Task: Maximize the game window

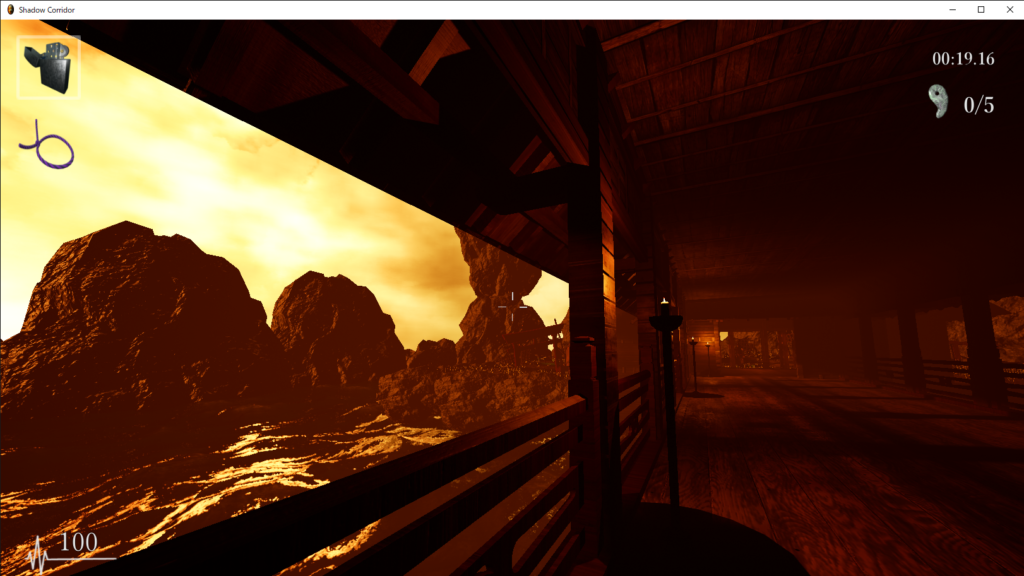Action: pos(980,9)
